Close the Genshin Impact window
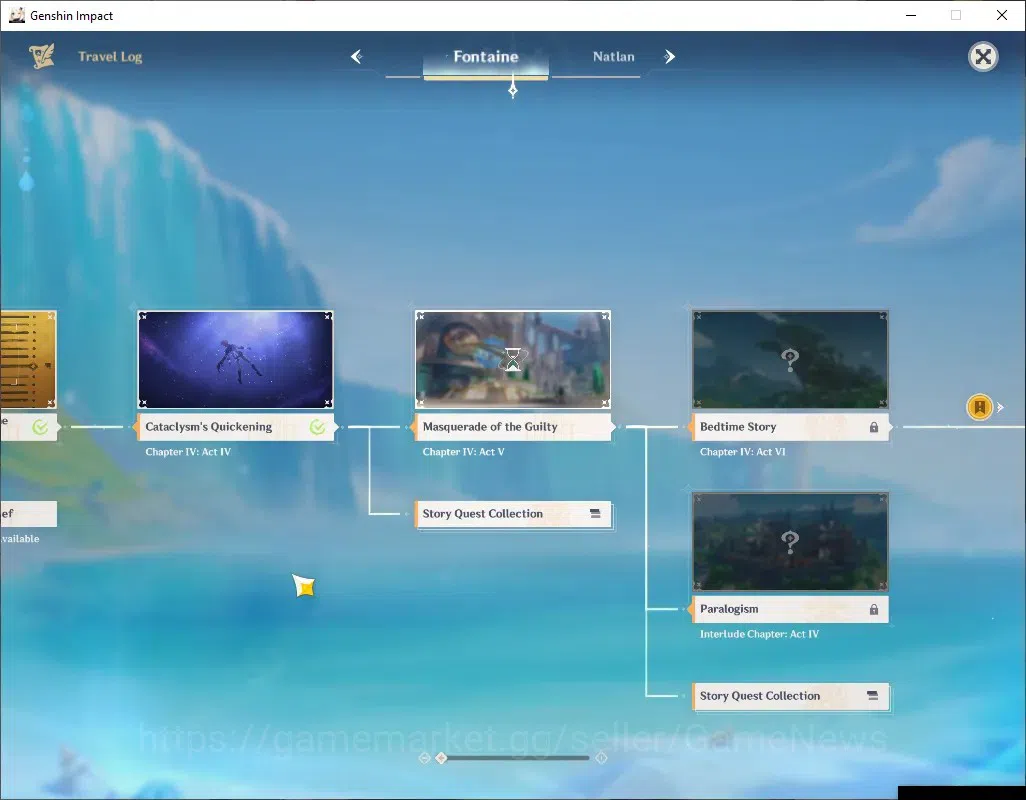The image size is (1026, 800). tap(1001, 15)
